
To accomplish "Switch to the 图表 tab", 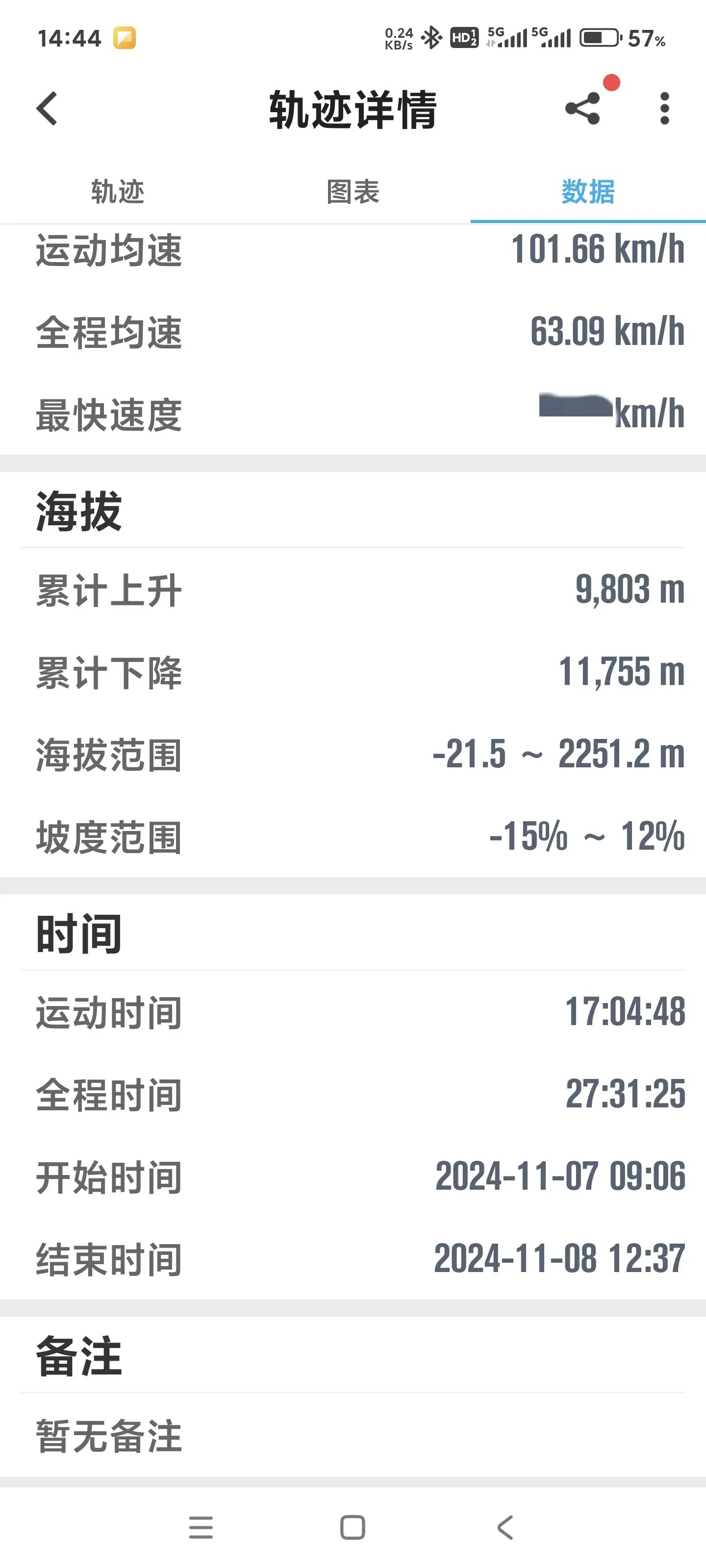I will click(x=353, y=192).
